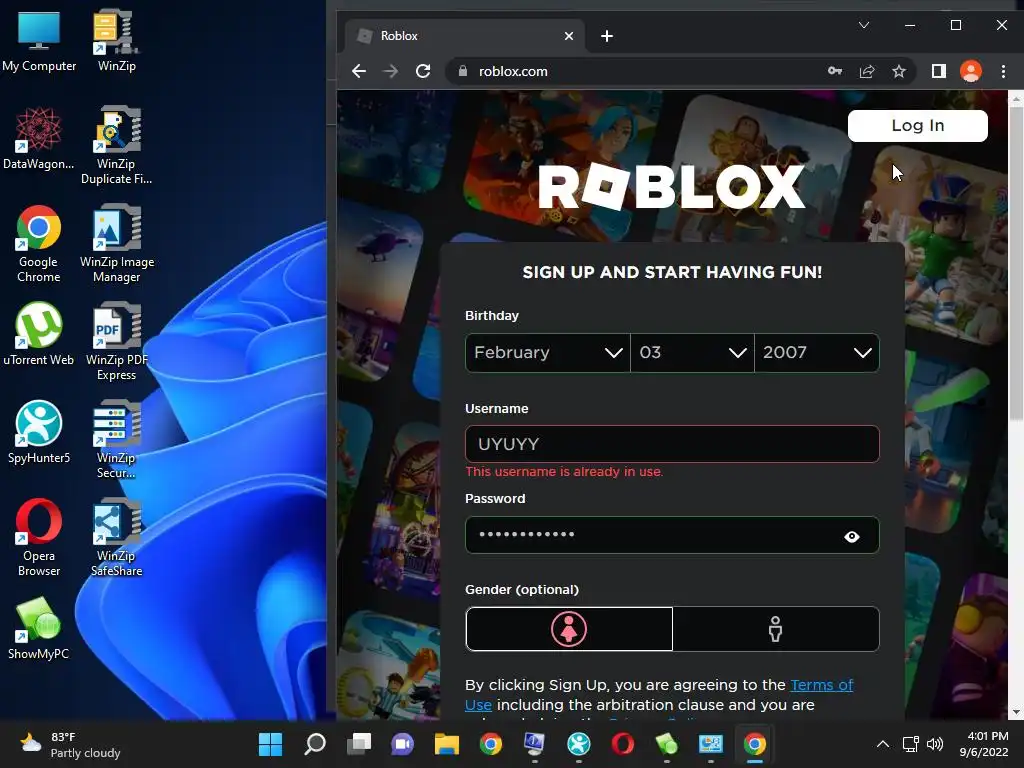Open clock and date 9/6/2022

(x=984, y=744)
